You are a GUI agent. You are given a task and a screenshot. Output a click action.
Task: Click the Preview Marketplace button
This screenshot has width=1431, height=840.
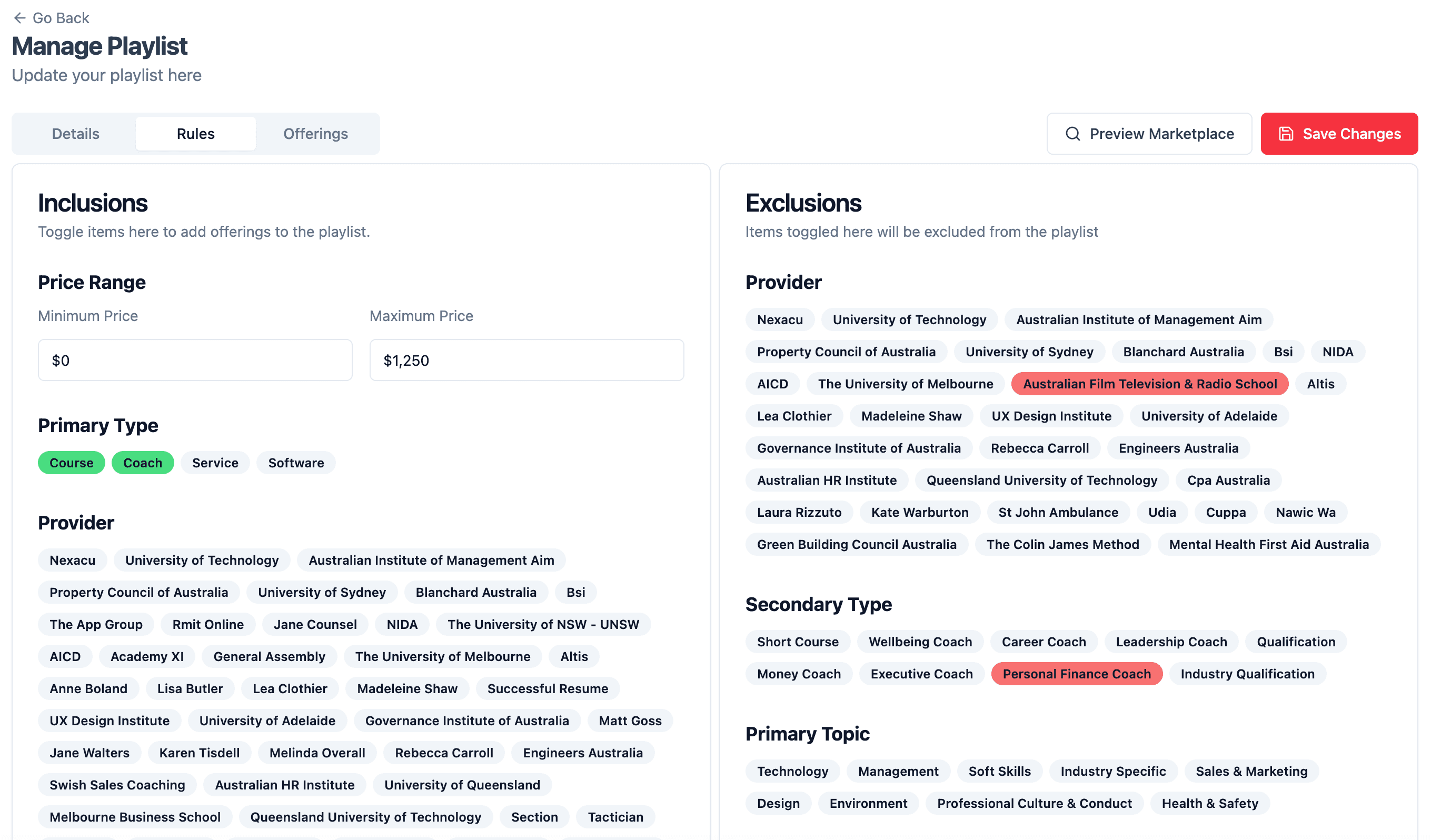[x=1149, y=134]
